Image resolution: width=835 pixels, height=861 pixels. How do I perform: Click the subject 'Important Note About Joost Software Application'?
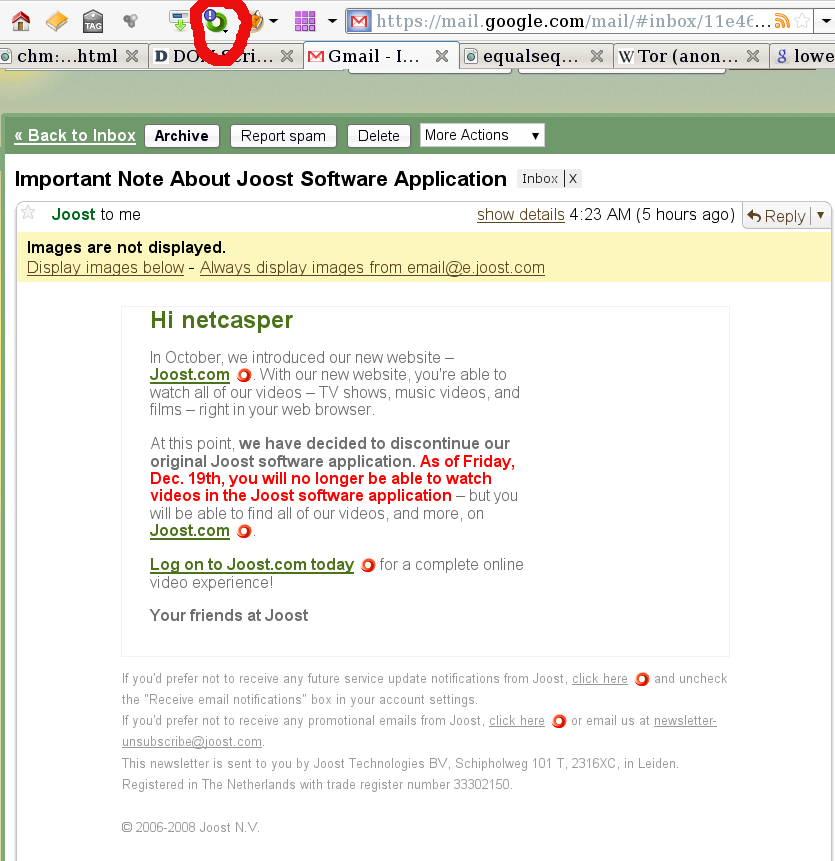[x=261, y=179]
